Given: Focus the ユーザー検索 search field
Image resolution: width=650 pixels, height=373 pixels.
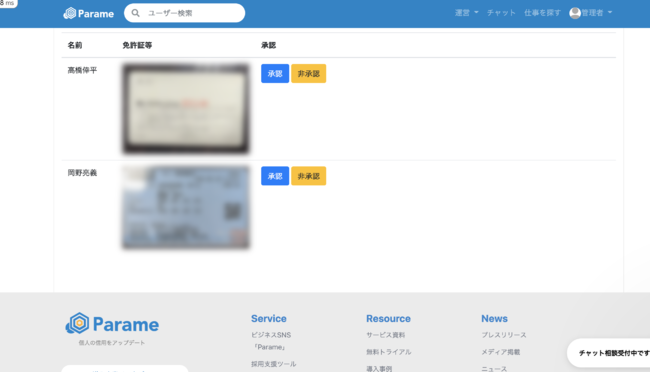Looking at the screenshot, I should point(184,13).
